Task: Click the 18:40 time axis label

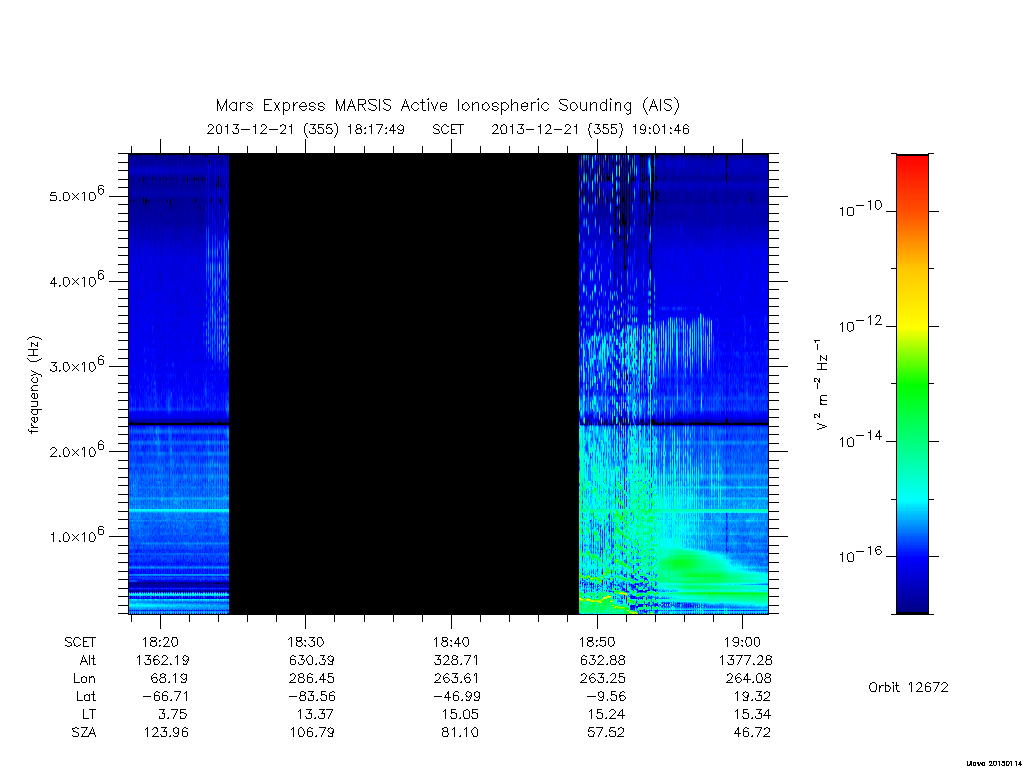Action: pyautogui.click(x=451, y=642)
